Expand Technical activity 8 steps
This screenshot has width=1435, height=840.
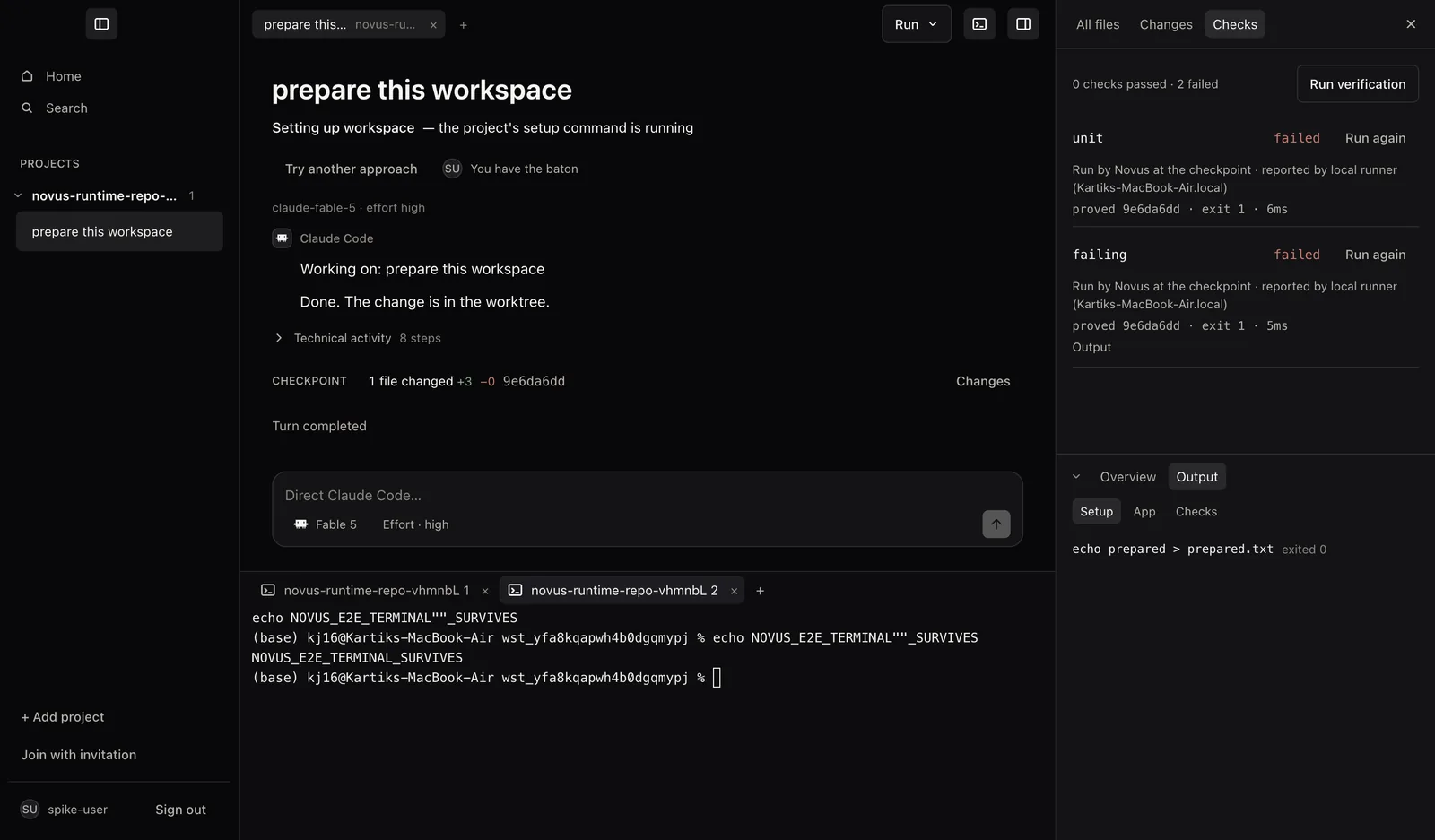pos(357,338)
